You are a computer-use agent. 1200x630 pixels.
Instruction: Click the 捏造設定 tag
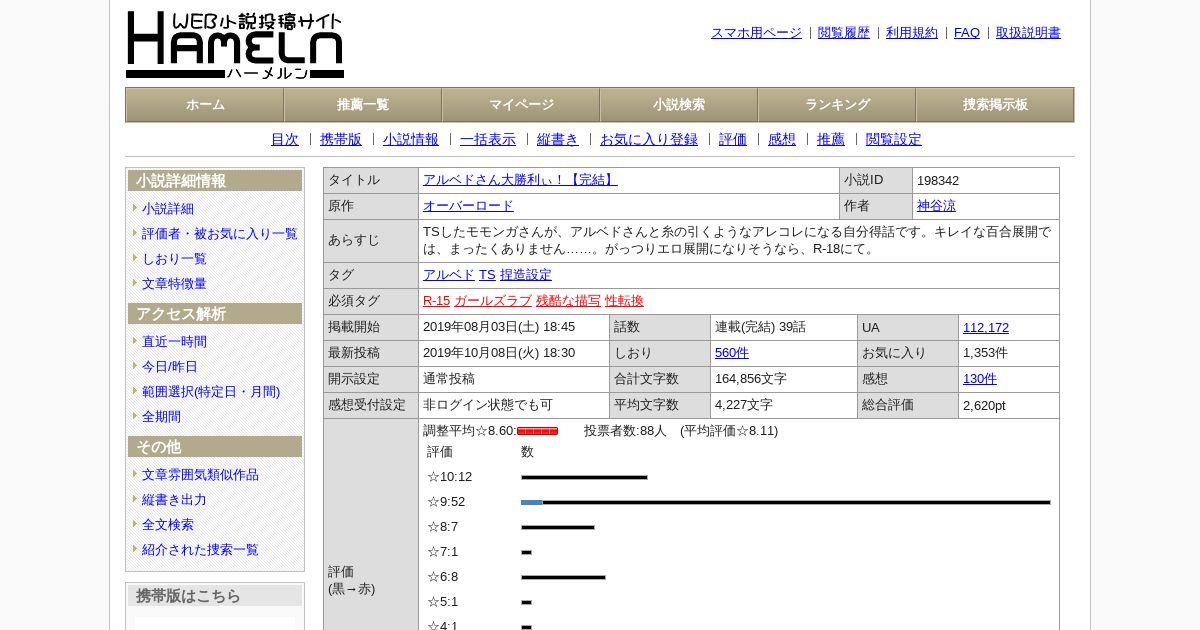coord(526,275)
